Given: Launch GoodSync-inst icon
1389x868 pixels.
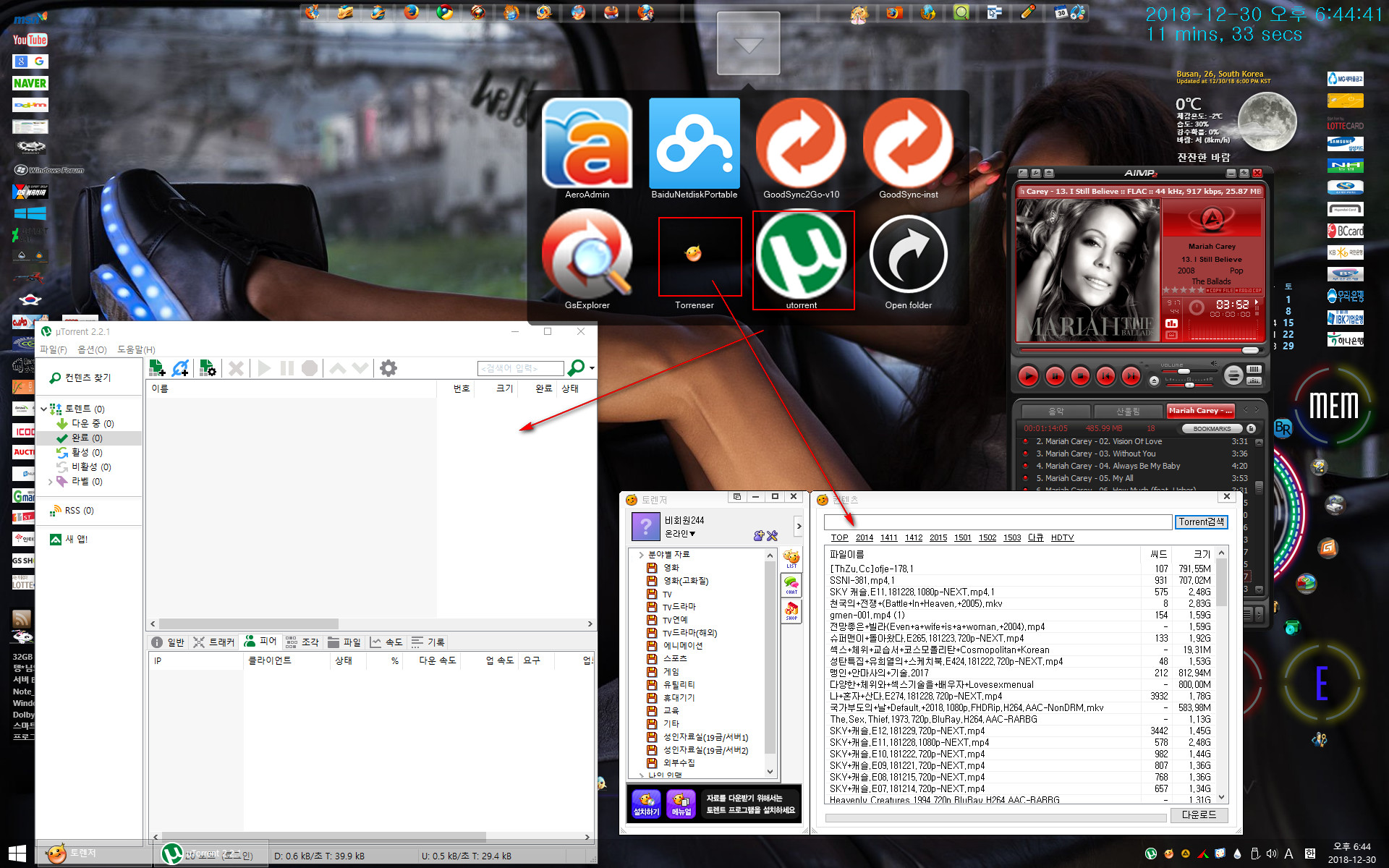Looking at the screenshot, I should pos(909,144).
